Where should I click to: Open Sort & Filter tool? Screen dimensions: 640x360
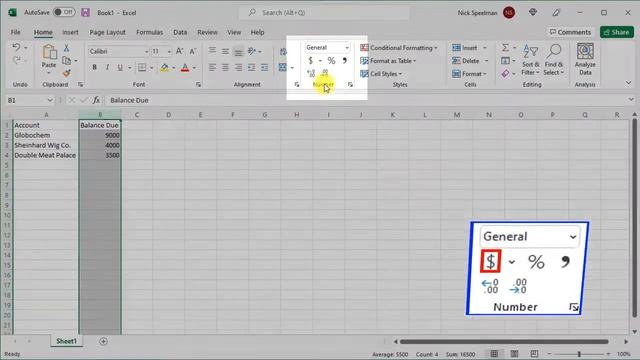click(x=531, y=60)
